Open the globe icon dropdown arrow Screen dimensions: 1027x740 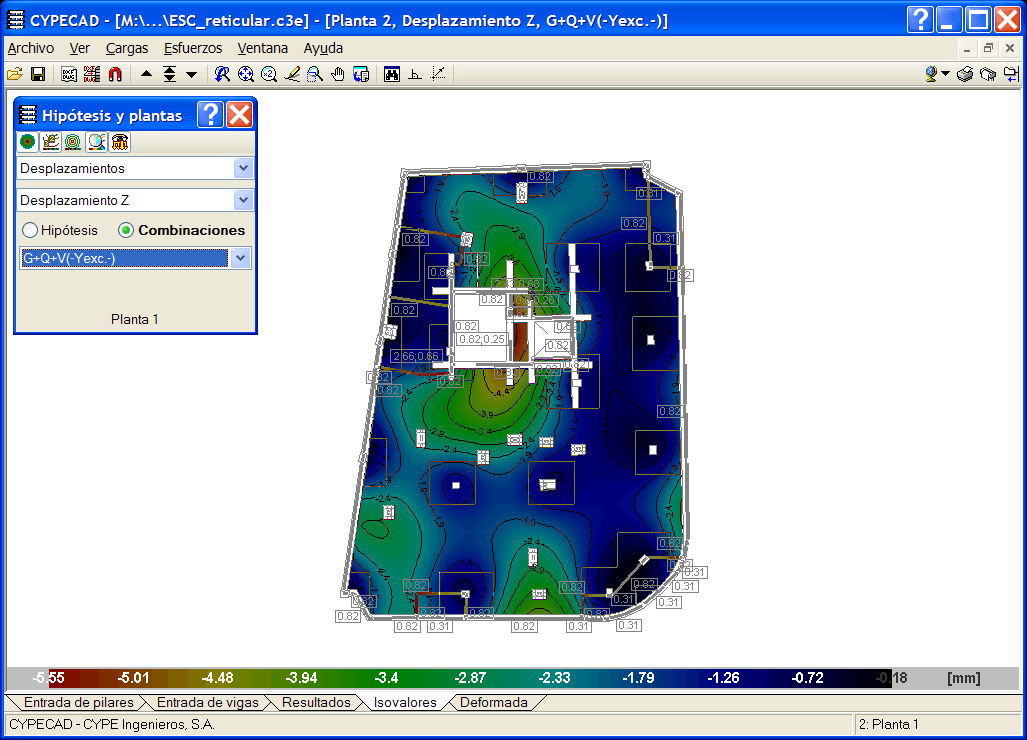(946, 74)
